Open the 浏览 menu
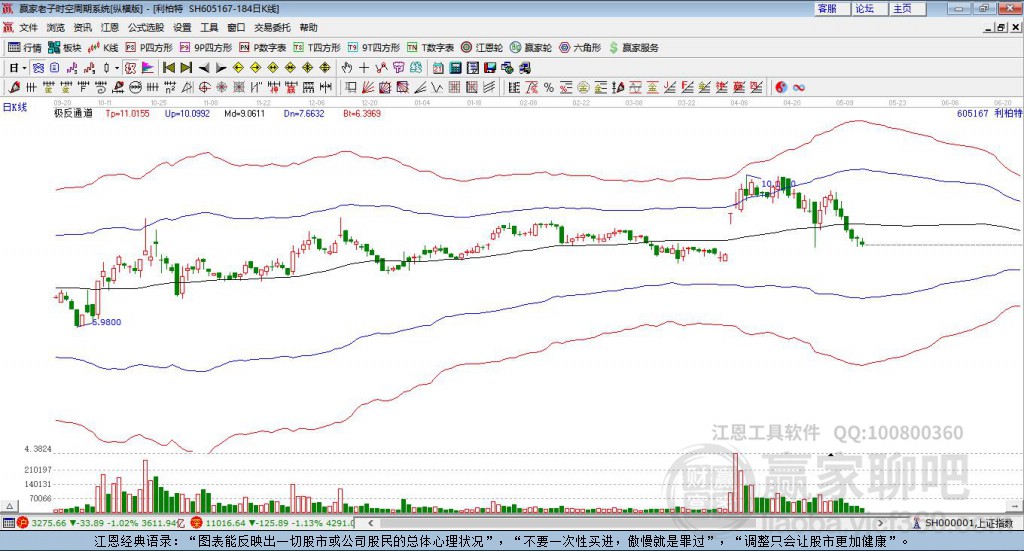The image size is (1024, 551). [x=56, y=27]
